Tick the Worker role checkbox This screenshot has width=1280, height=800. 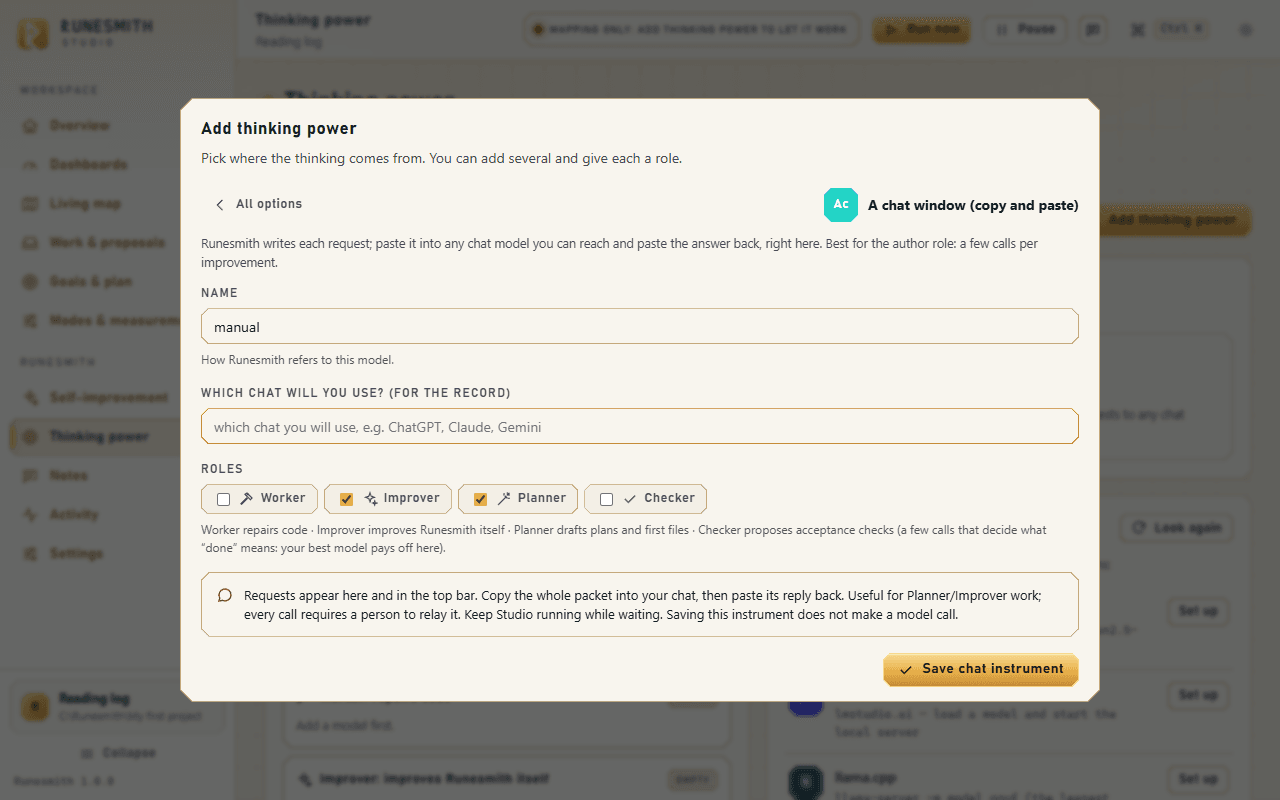tap(223, 499)
